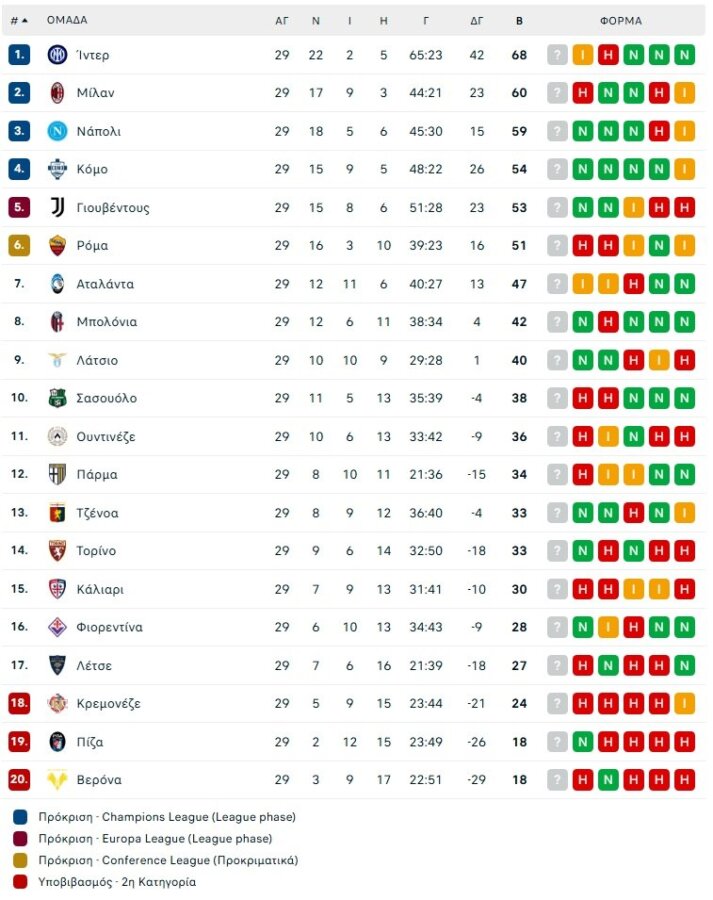
Task: Click the Juventus team badge
Action: point(55,206)
